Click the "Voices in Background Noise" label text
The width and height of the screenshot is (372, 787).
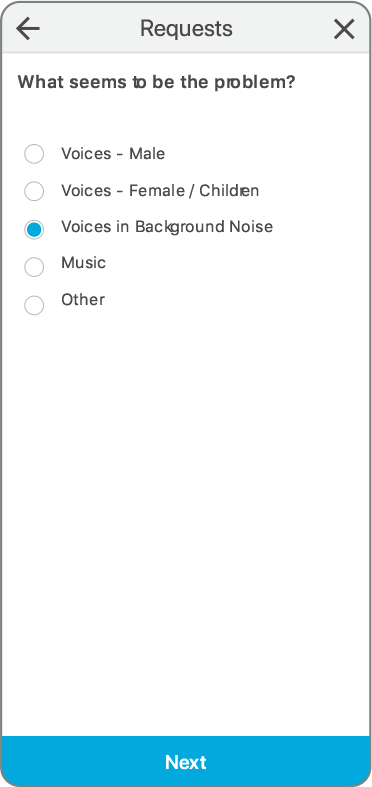tap(167, 227)
